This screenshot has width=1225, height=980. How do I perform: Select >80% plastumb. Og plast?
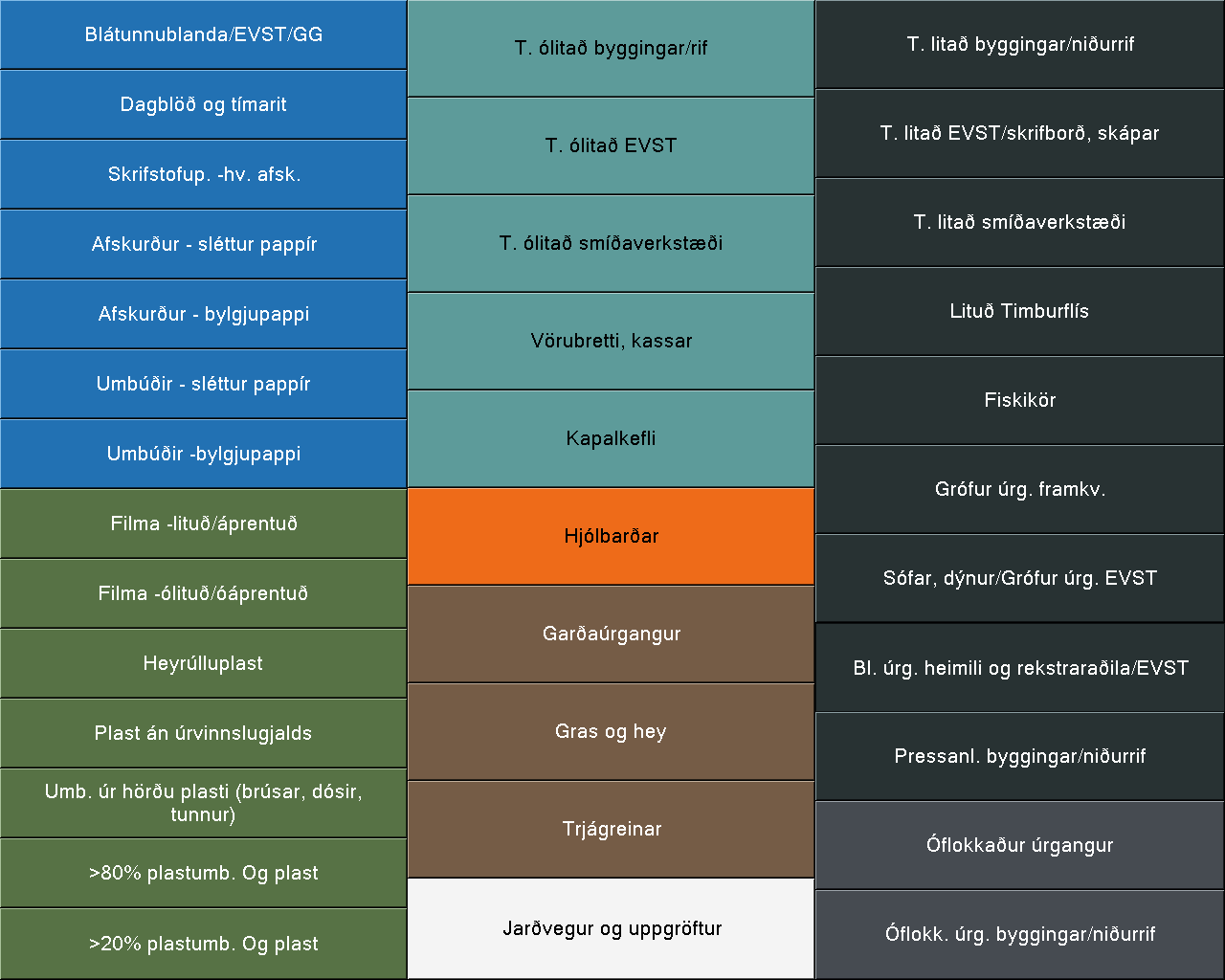203,873
